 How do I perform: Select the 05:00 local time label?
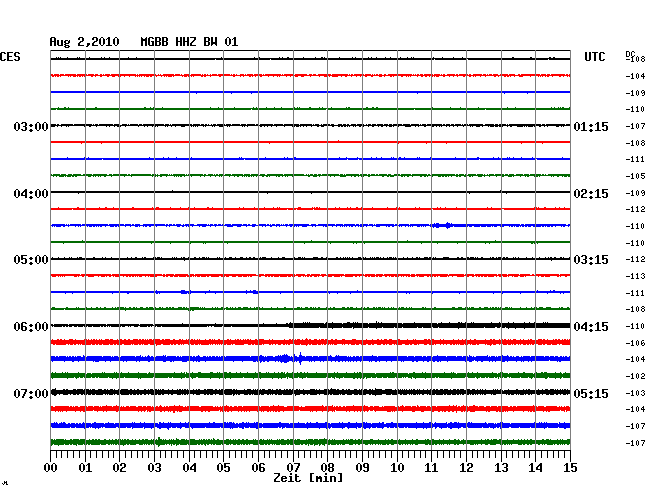(x=31, y=260)
